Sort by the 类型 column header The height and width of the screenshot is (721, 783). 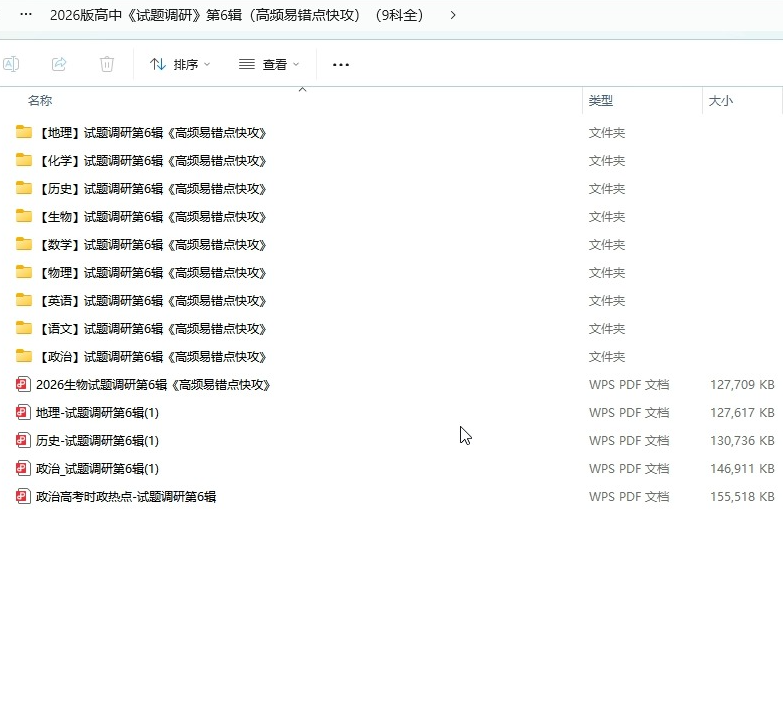pos(600,101)
